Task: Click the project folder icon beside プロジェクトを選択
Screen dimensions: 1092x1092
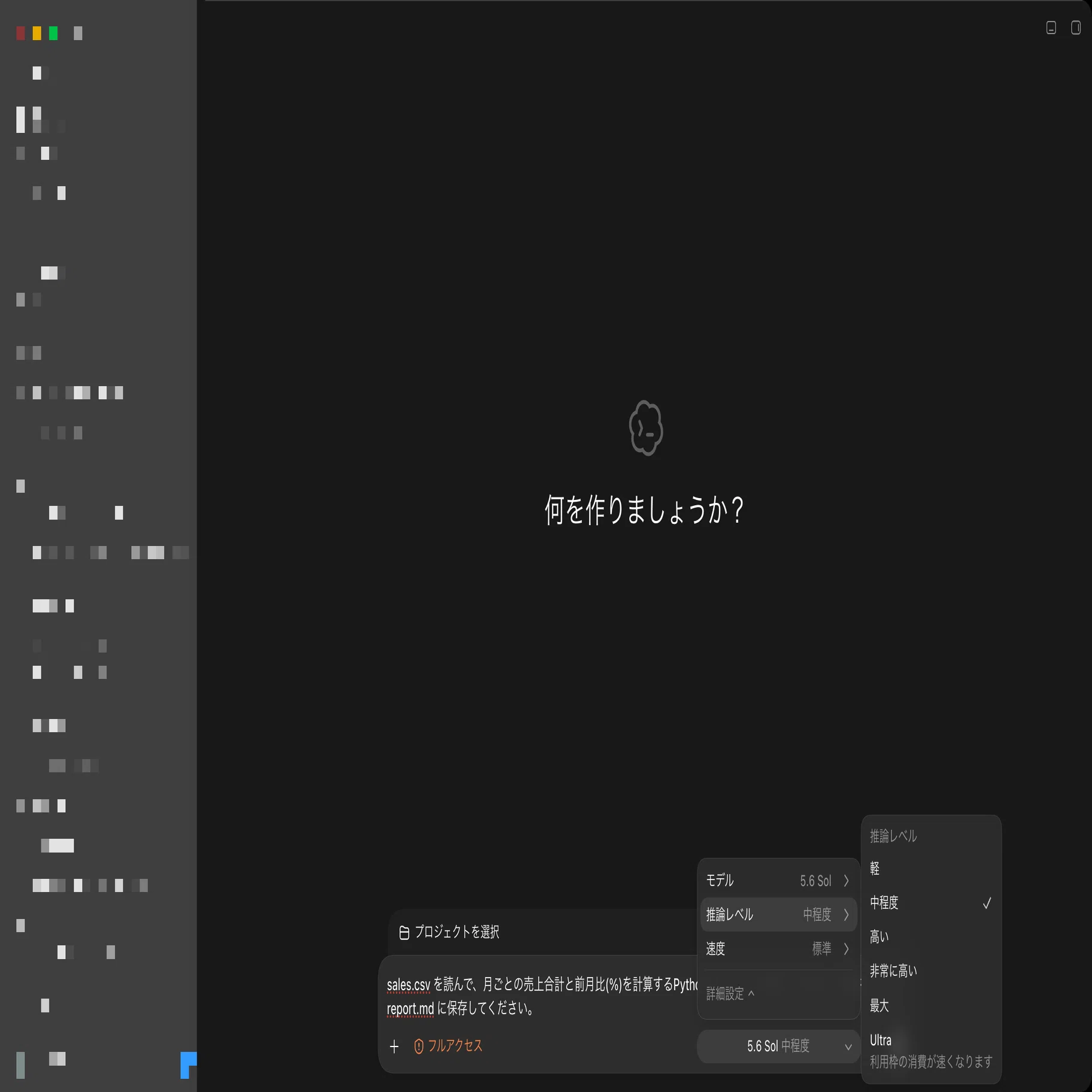Action: [404, 932]
